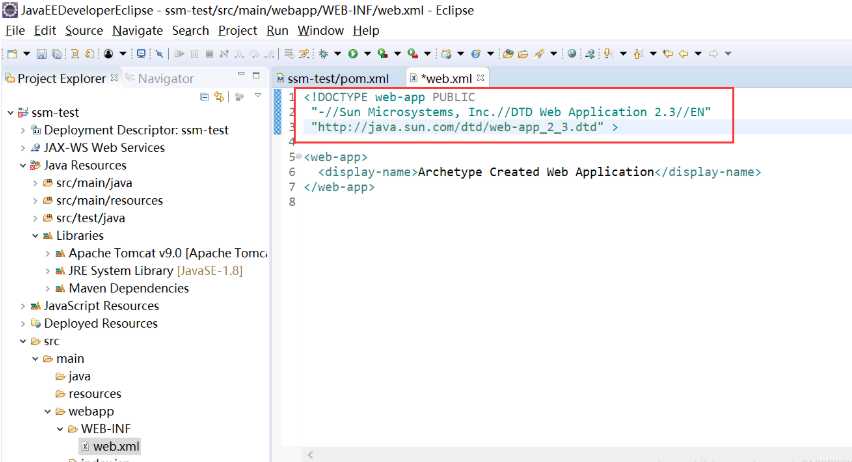The width and height of the screenshot is (852, 462).
Task: Open the Navigate menu
Action: pos(137,30)
